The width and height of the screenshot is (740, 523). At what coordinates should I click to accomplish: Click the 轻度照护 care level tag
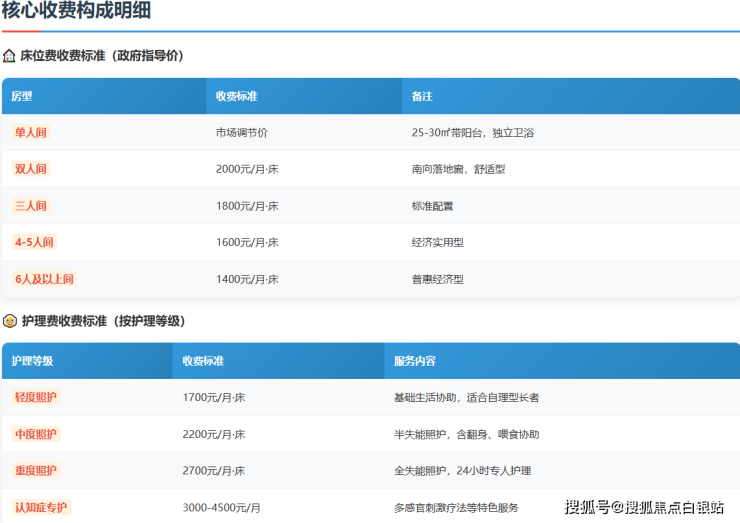point(36,397)
